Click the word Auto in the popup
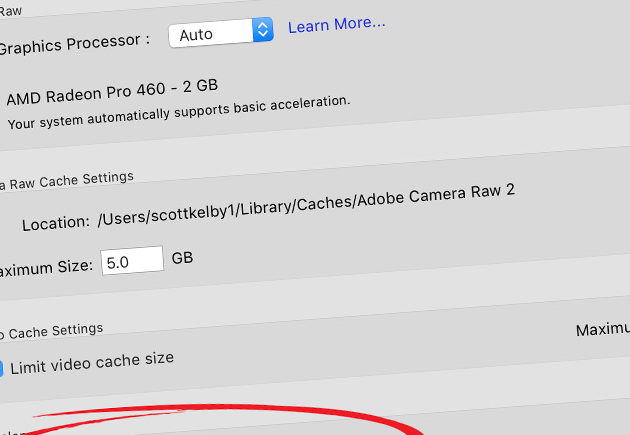Screen dimensions: 630x435 pos(196,35)
